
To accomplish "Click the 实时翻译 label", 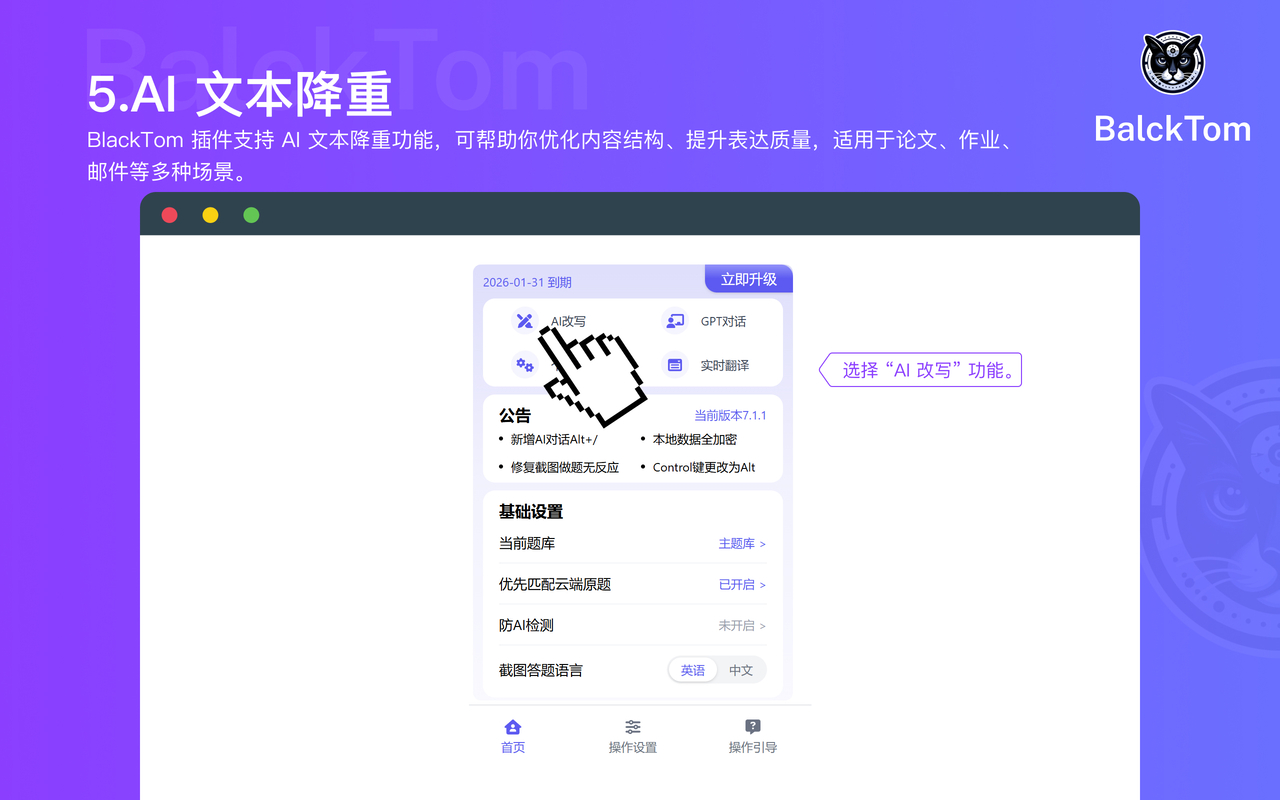I will (x=725, y=365).
